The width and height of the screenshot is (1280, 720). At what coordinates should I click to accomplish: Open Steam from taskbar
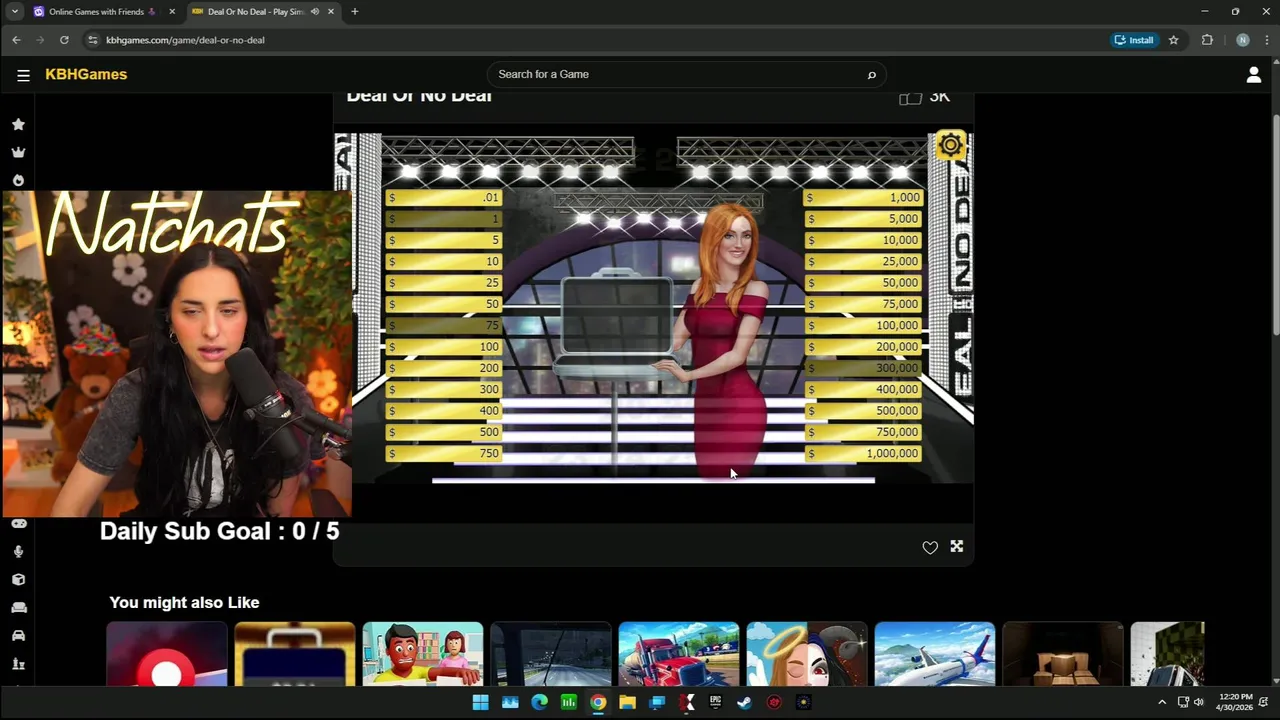pos(744,702)
